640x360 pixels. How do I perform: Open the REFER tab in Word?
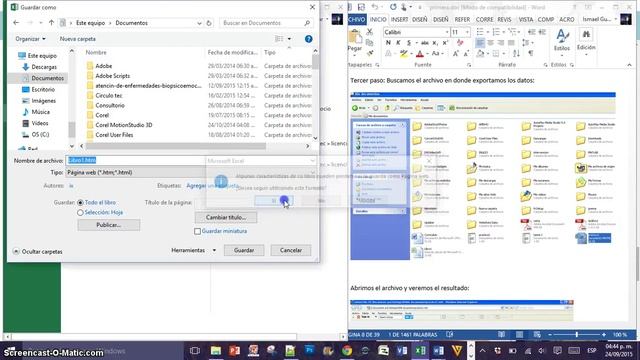coord(462,20)
